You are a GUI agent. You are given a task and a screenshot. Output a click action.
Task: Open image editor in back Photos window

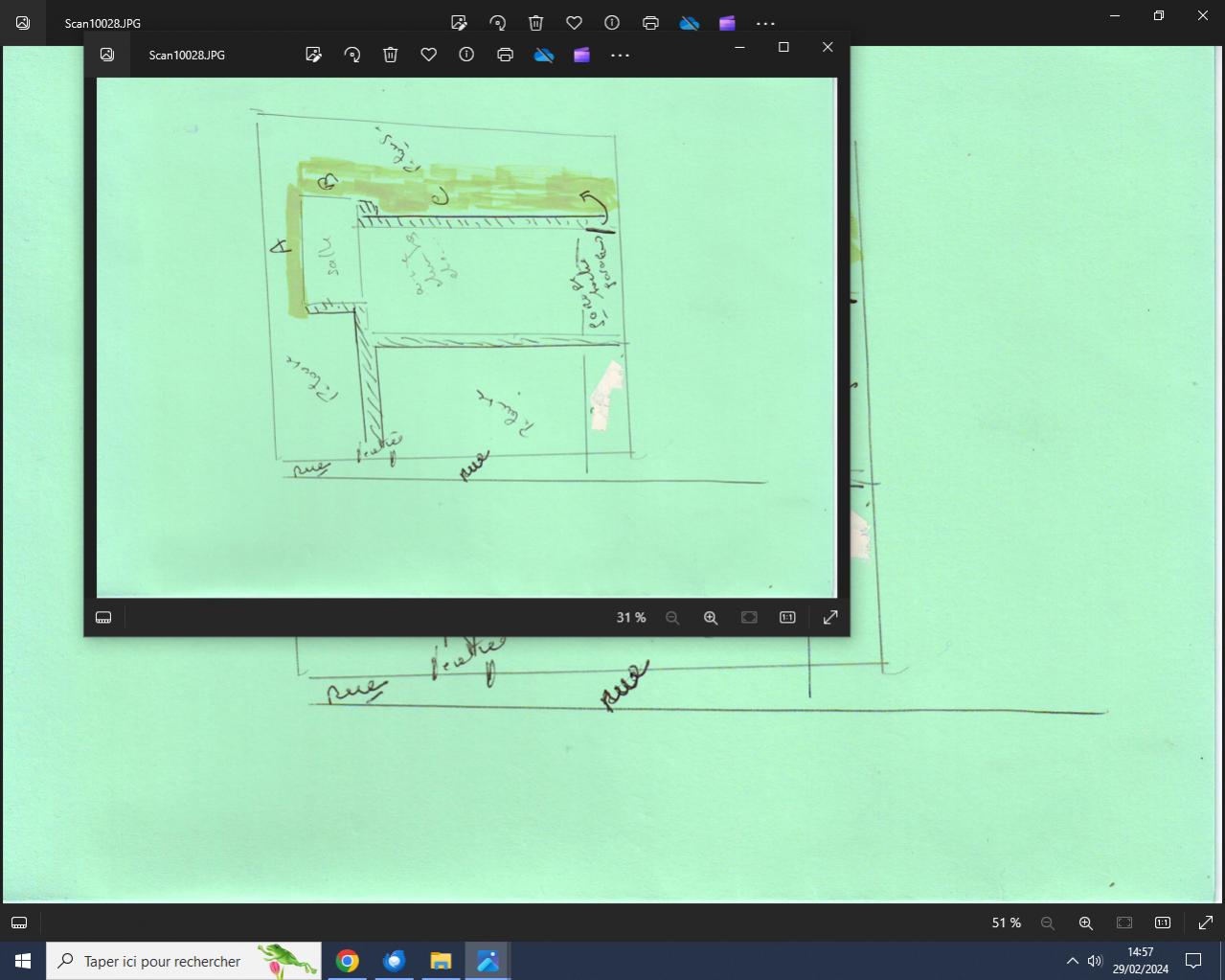point(459,23)
